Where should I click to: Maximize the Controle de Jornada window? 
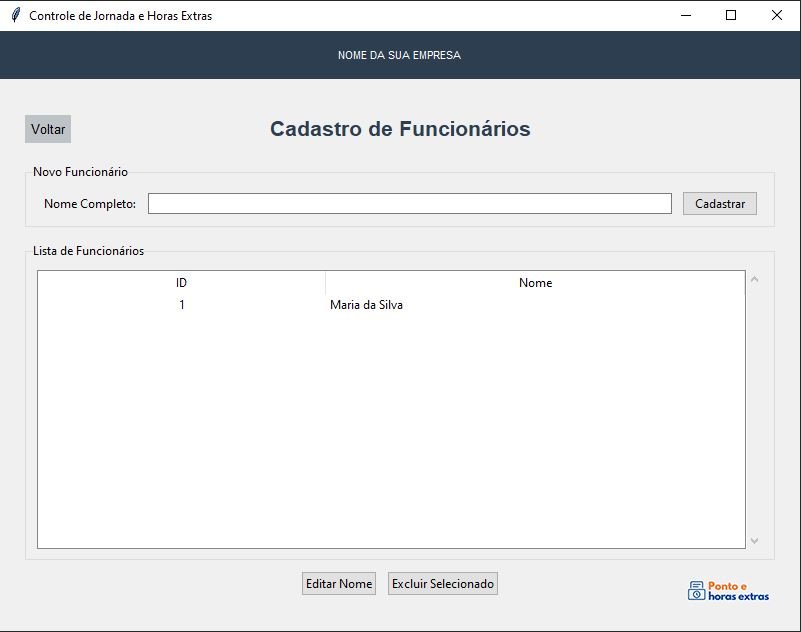[x=731, y=15]
